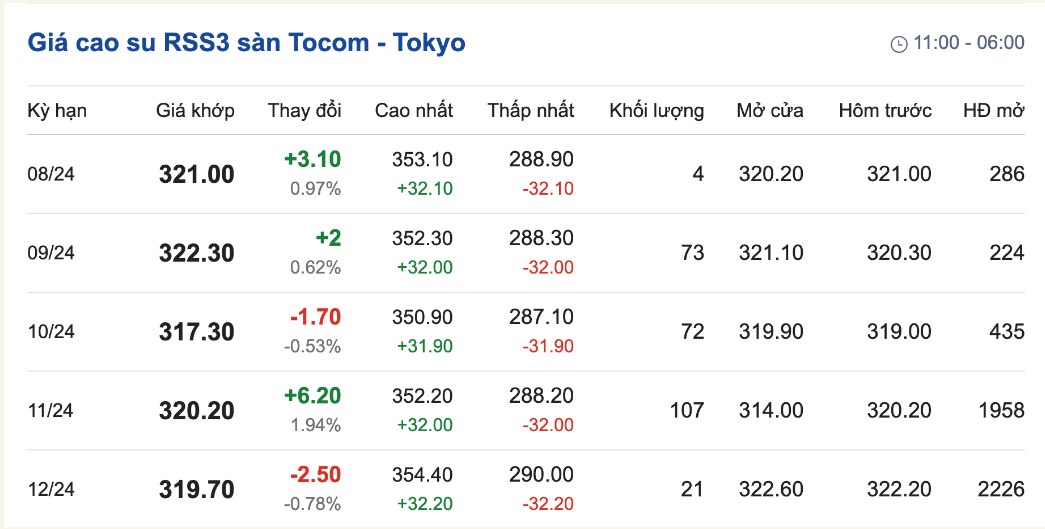Image resolution: width=1045 pixels, height=529 pixels.
Task: Click the clock icon beside 11:00 - 06:00
Action: click(898, 44)
